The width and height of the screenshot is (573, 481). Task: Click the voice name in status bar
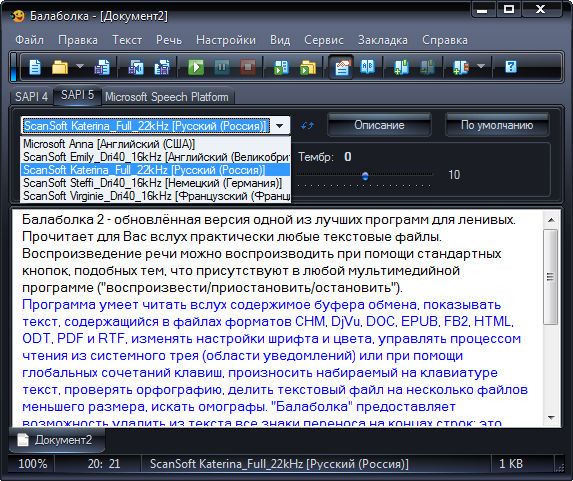(279, 464)
